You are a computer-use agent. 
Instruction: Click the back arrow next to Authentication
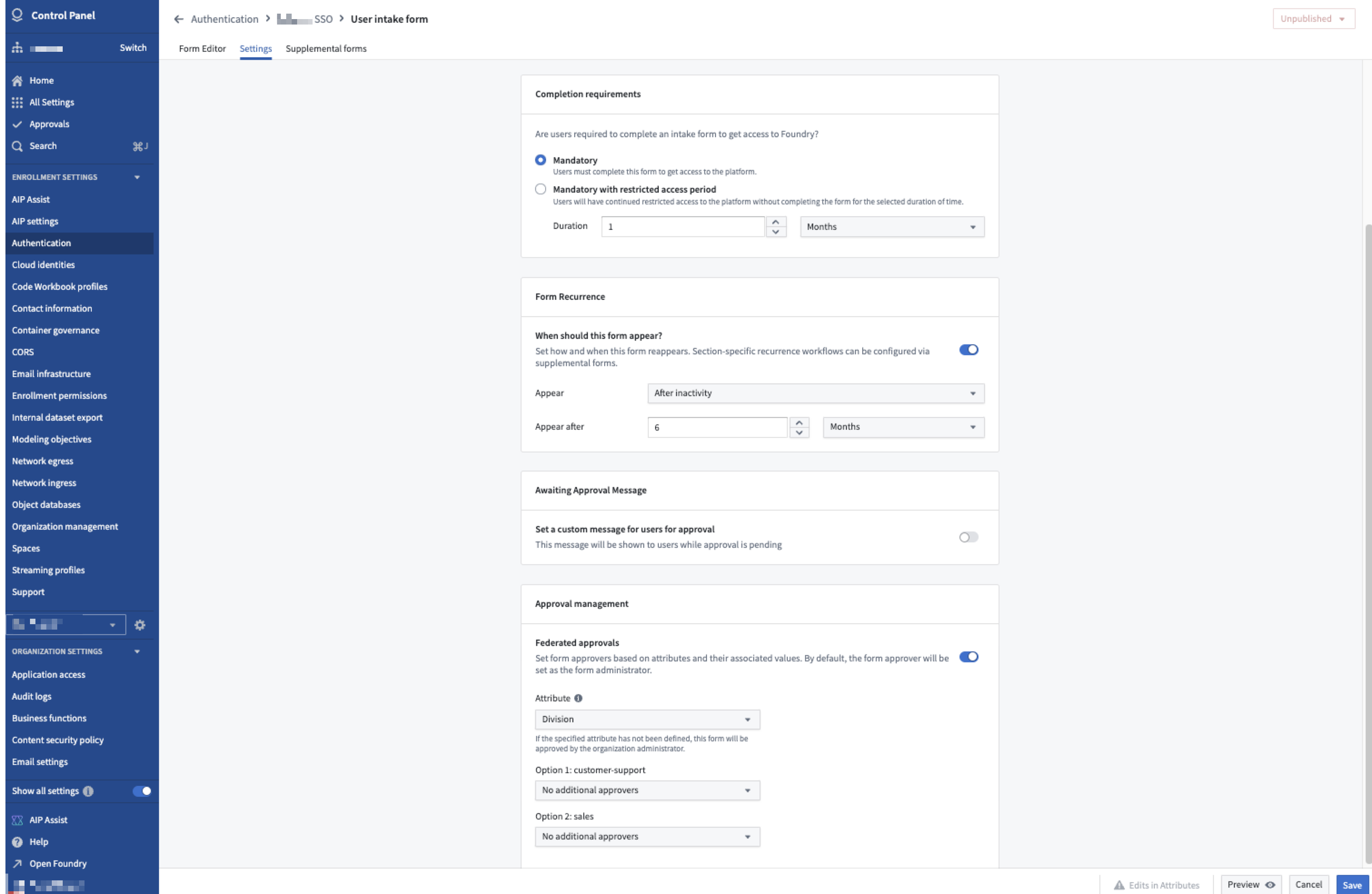pos(179,19)
